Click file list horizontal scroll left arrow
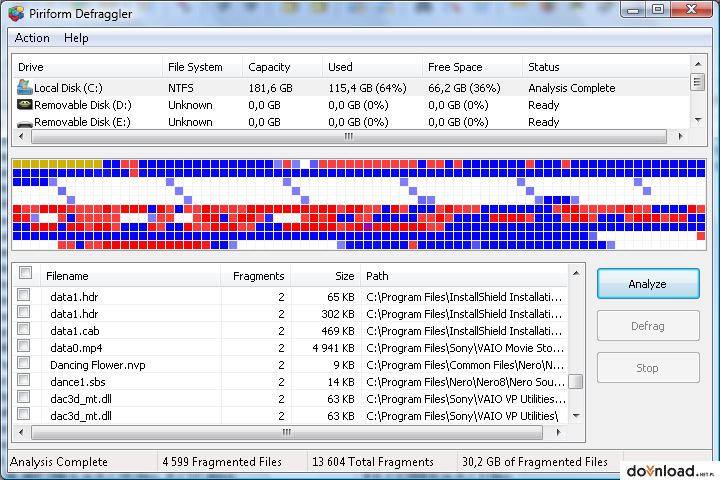Image resolution: width=720 pixels, height=480 pixels. tap(21, 432)
